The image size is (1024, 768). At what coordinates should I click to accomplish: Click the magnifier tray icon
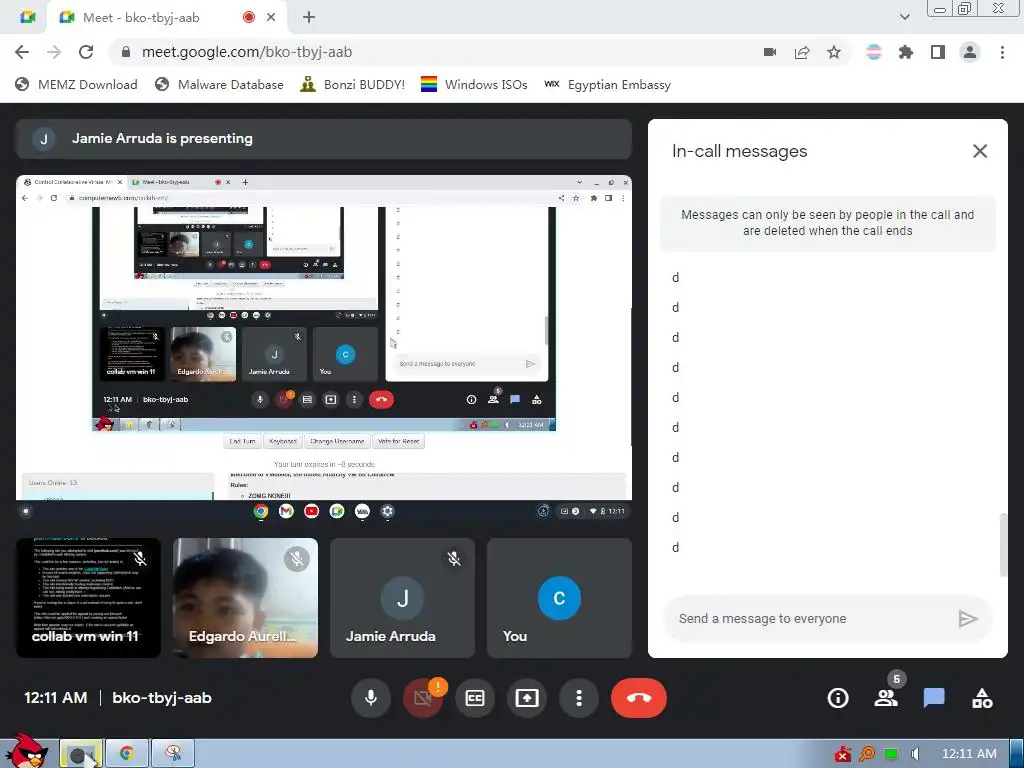click(867, 754)
